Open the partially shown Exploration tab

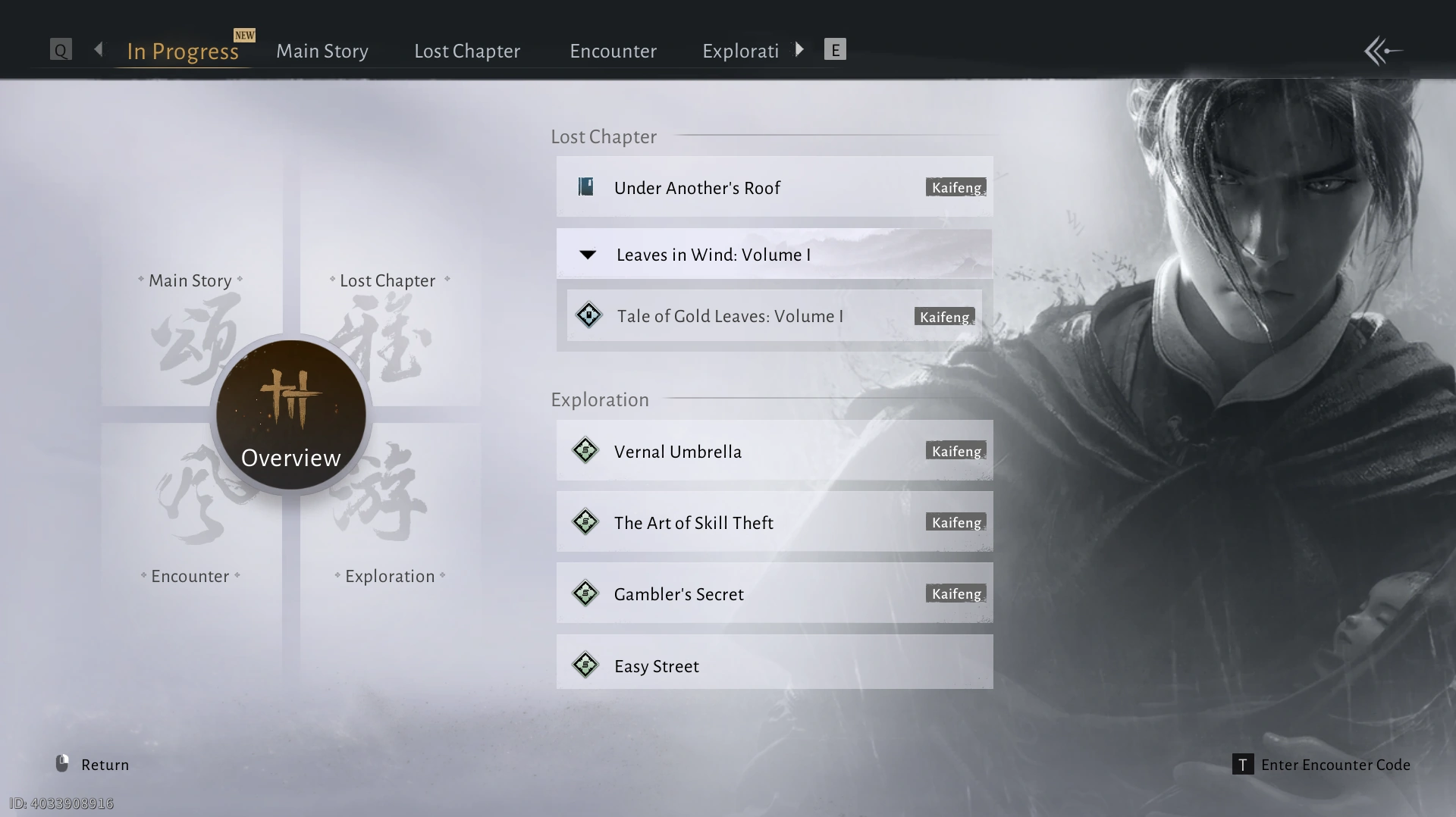coord(740,51)
